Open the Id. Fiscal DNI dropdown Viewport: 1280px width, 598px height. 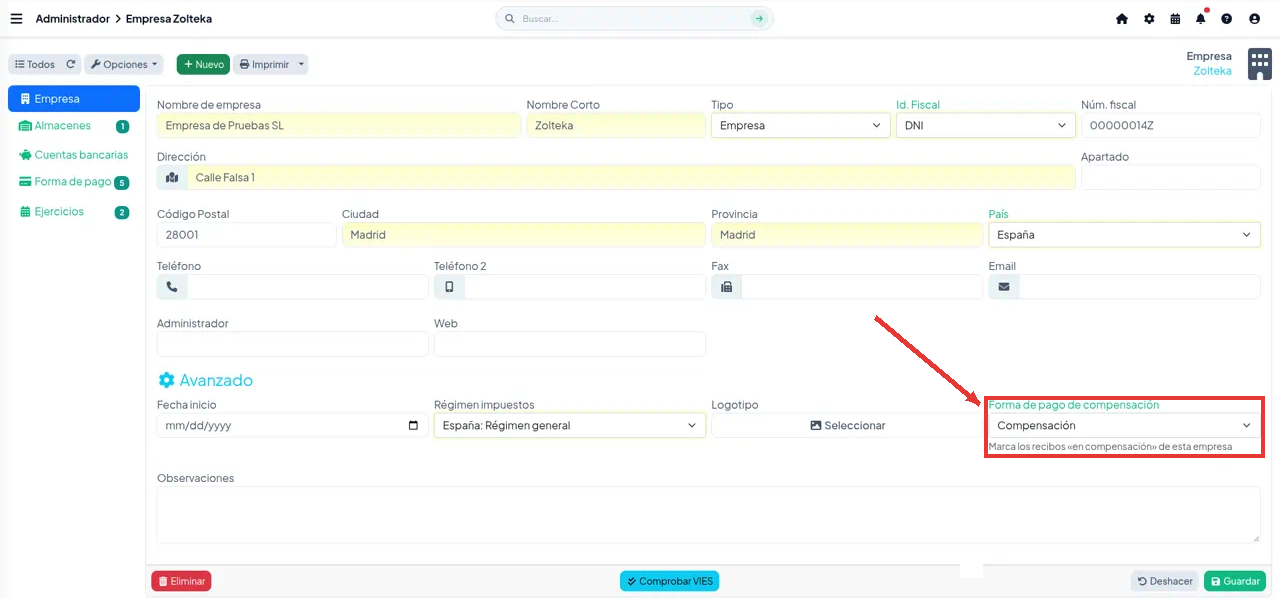click(985, 125)
